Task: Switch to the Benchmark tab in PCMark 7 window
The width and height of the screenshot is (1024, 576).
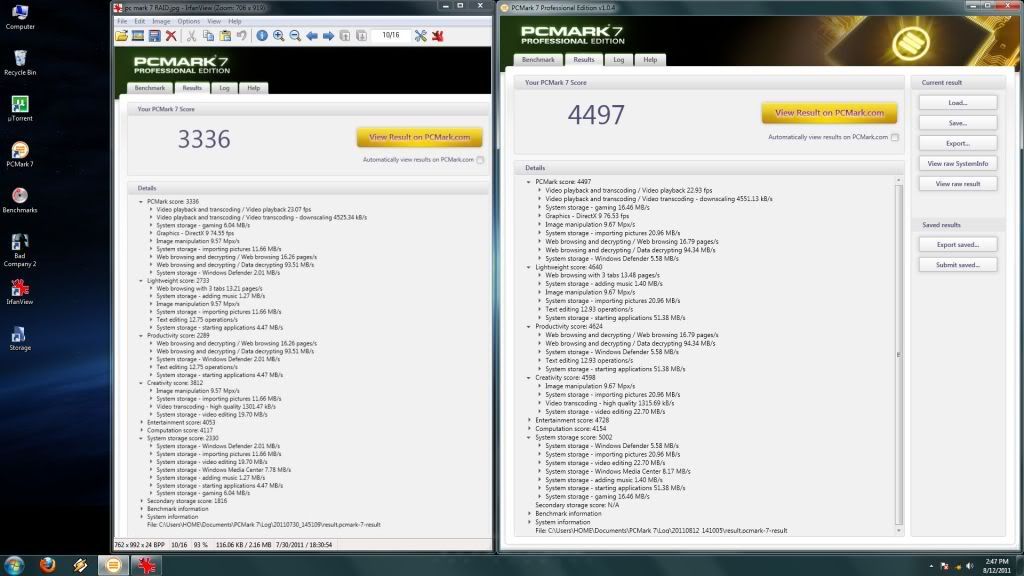Action: click(x=538, y=59)
